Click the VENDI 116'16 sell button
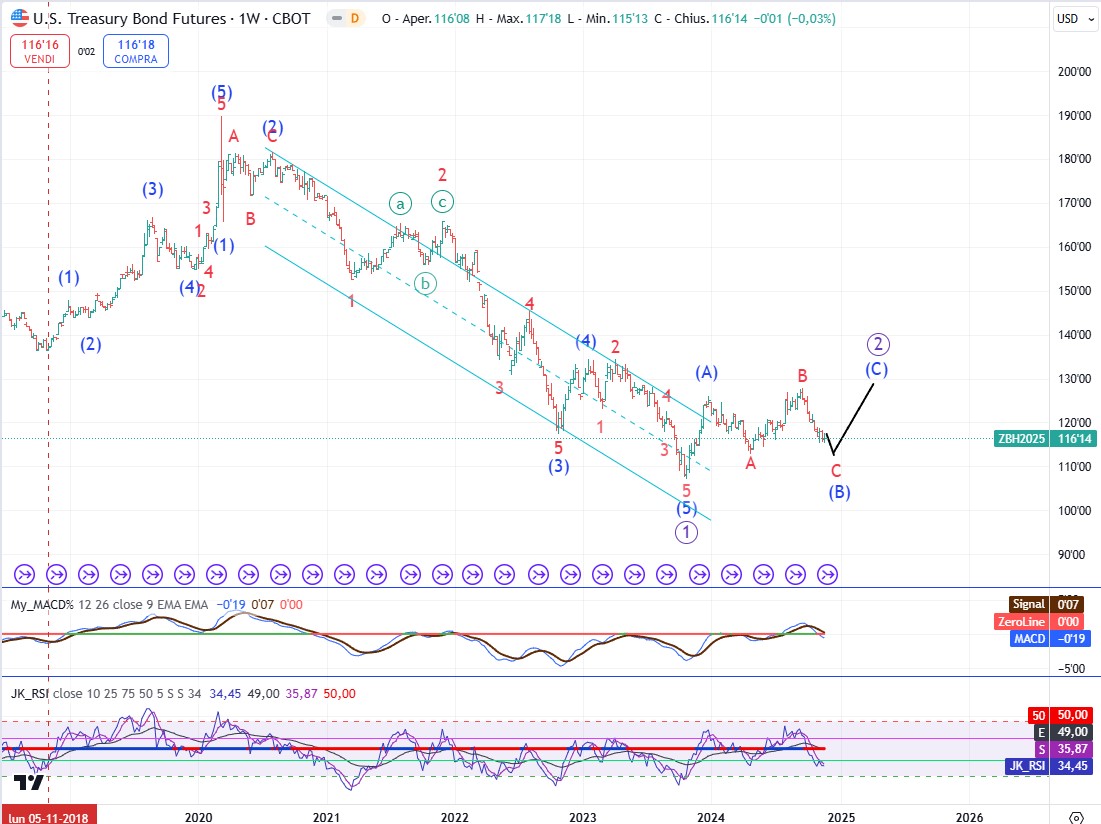 tap(40, 51)
